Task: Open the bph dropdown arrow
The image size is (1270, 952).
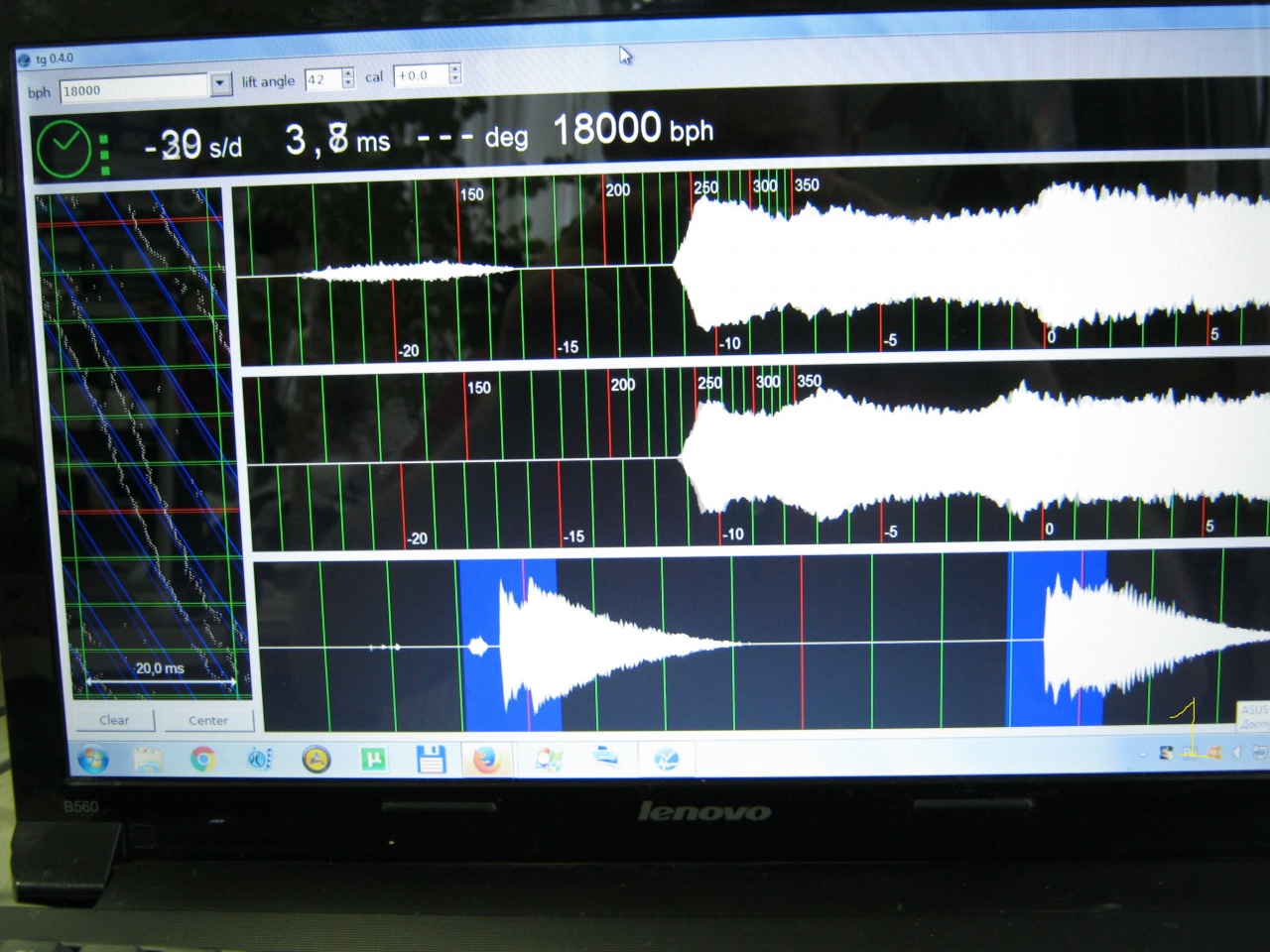Action: (x=220, y=85)
